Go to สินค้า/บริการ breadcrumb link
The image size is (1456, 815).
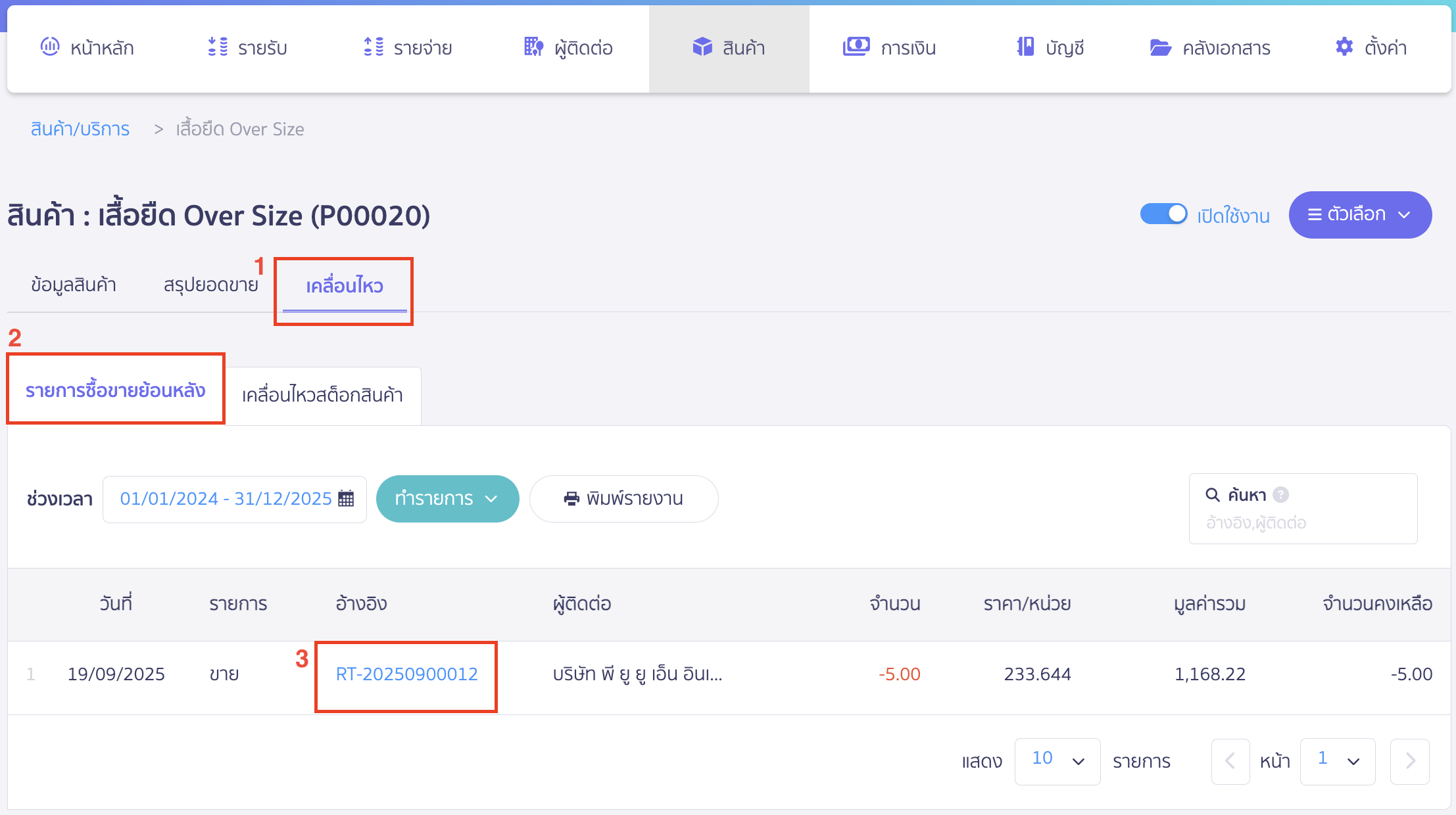click(x=80, y=129)
